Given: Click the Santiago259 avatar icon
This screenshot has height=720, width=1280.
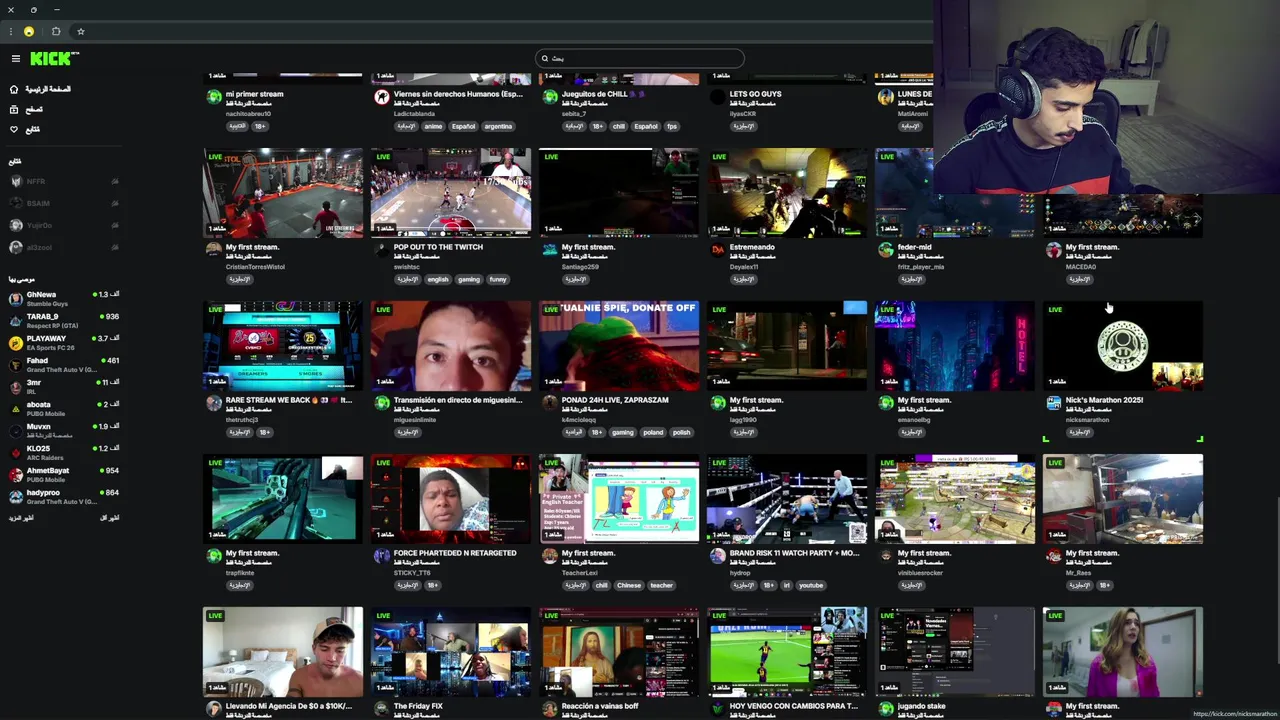Looking at the screenshot, I should tap(550, 250).
